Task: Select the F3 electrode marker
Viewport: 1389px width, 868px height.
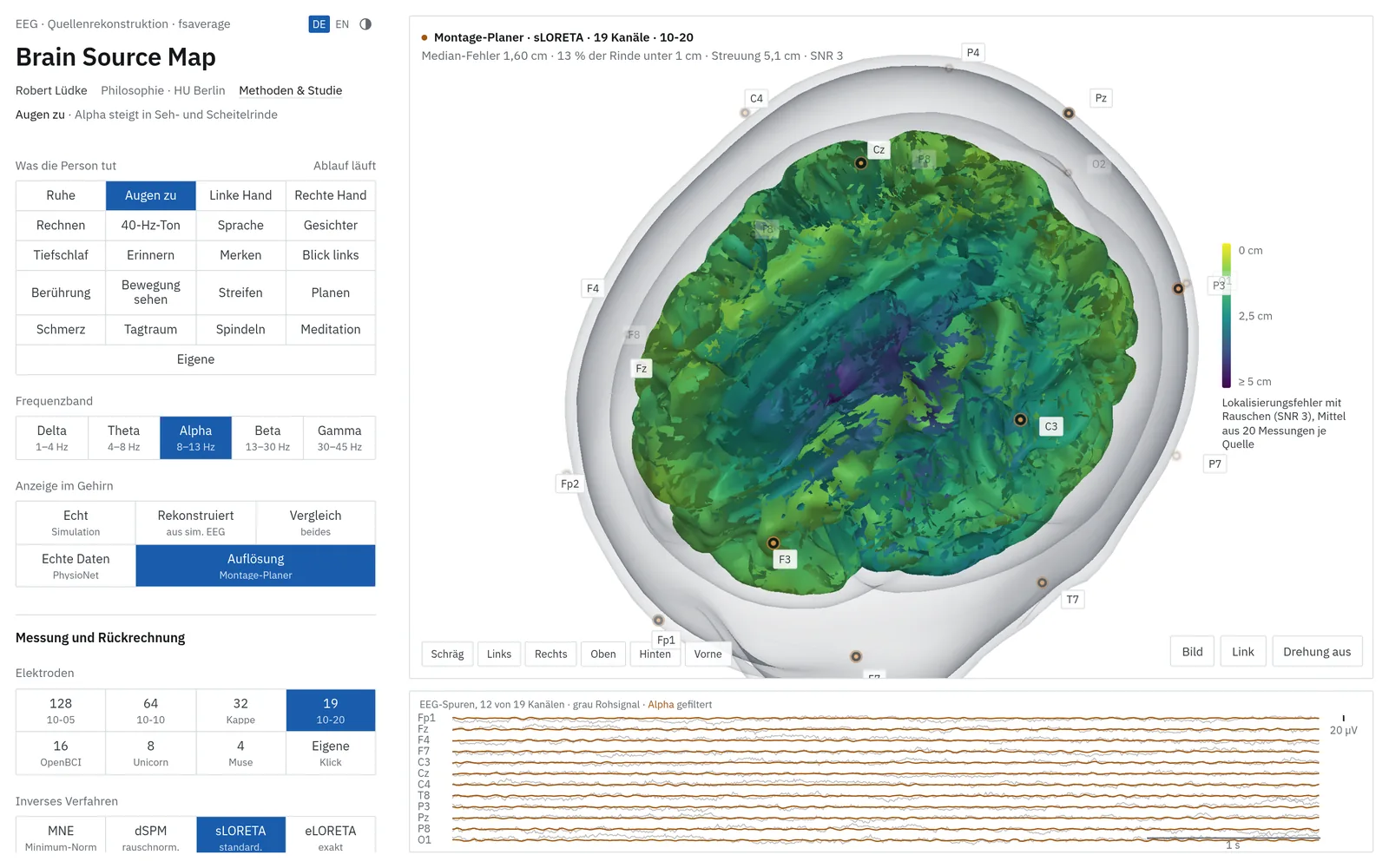Action: (773, 543)
